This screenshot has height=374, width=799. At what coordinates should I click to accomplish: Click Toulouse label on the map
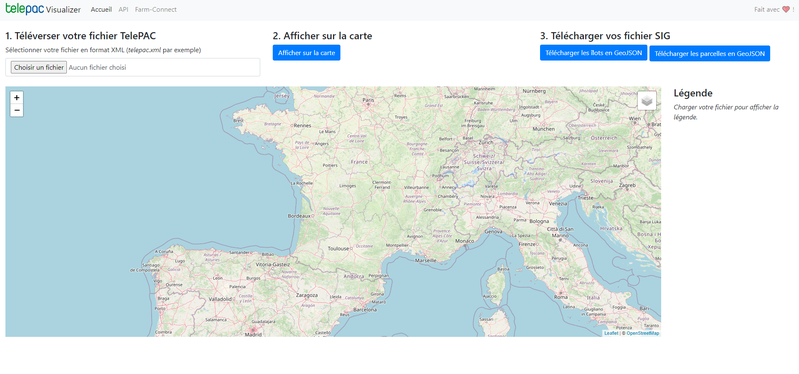[338, 249]
